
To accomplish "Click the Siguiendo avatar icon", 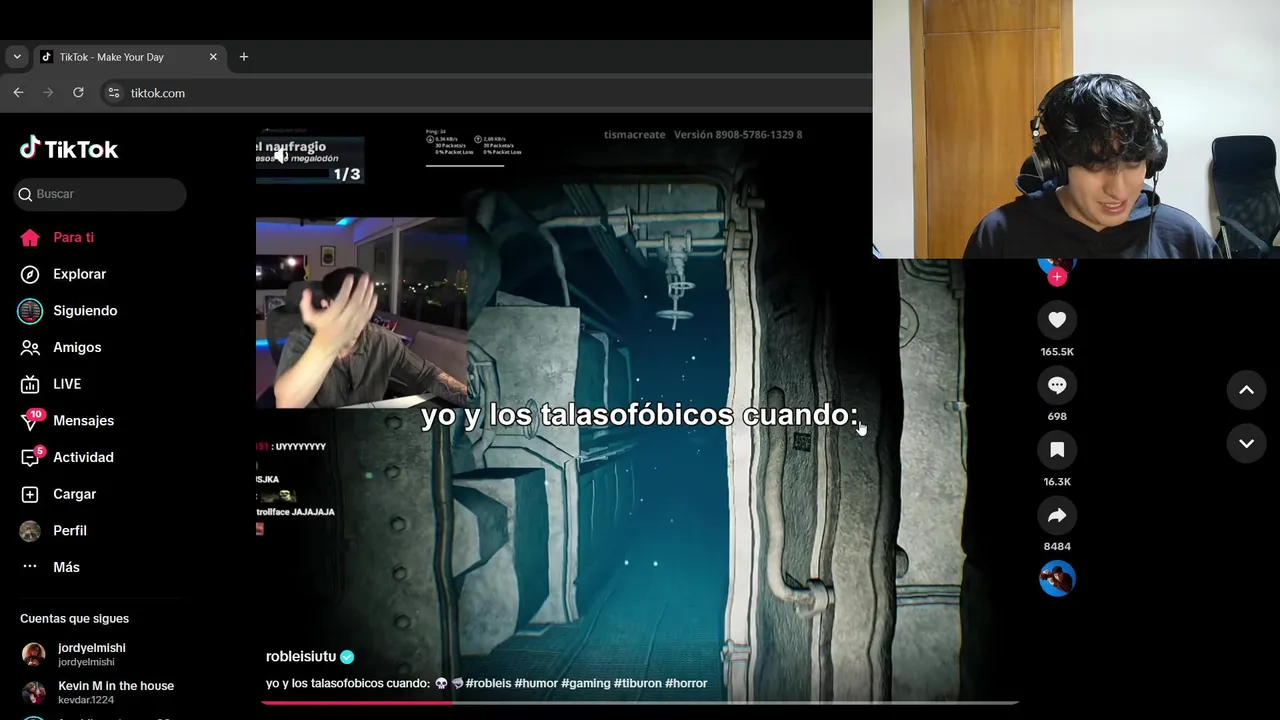I will click(x=30, y=311).
